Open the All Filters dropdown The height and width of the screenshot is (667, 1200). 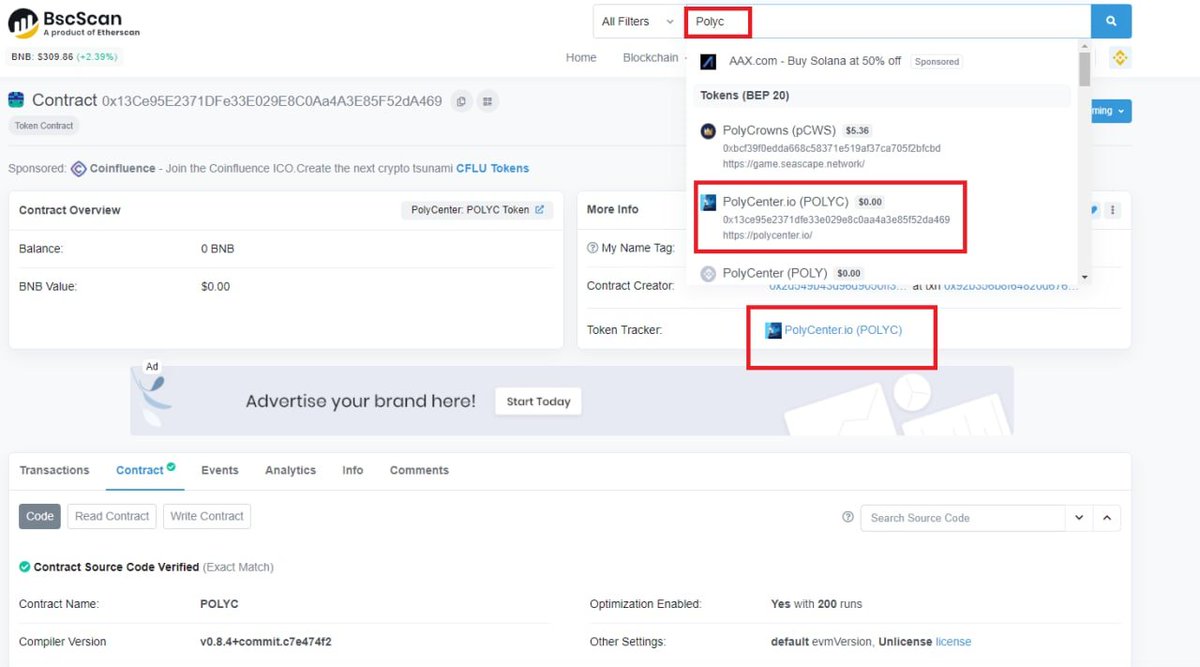coord(637,21)
